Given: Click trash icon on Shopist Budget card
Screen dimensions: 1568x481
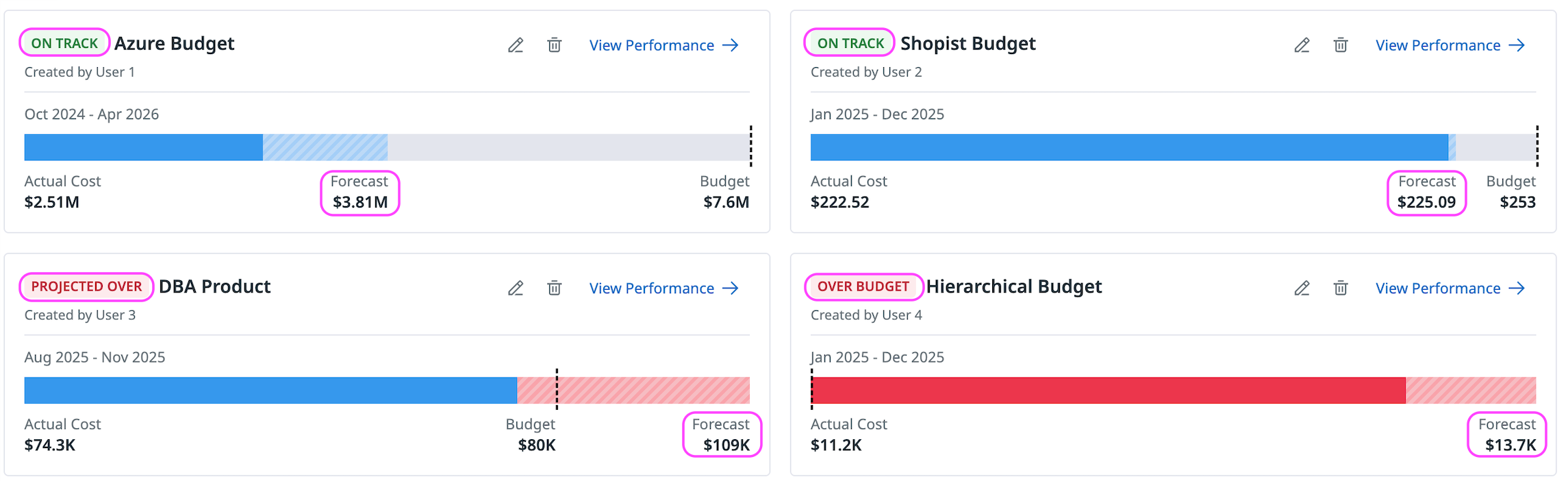Looking at the screenshot, I should [1340, 45].
